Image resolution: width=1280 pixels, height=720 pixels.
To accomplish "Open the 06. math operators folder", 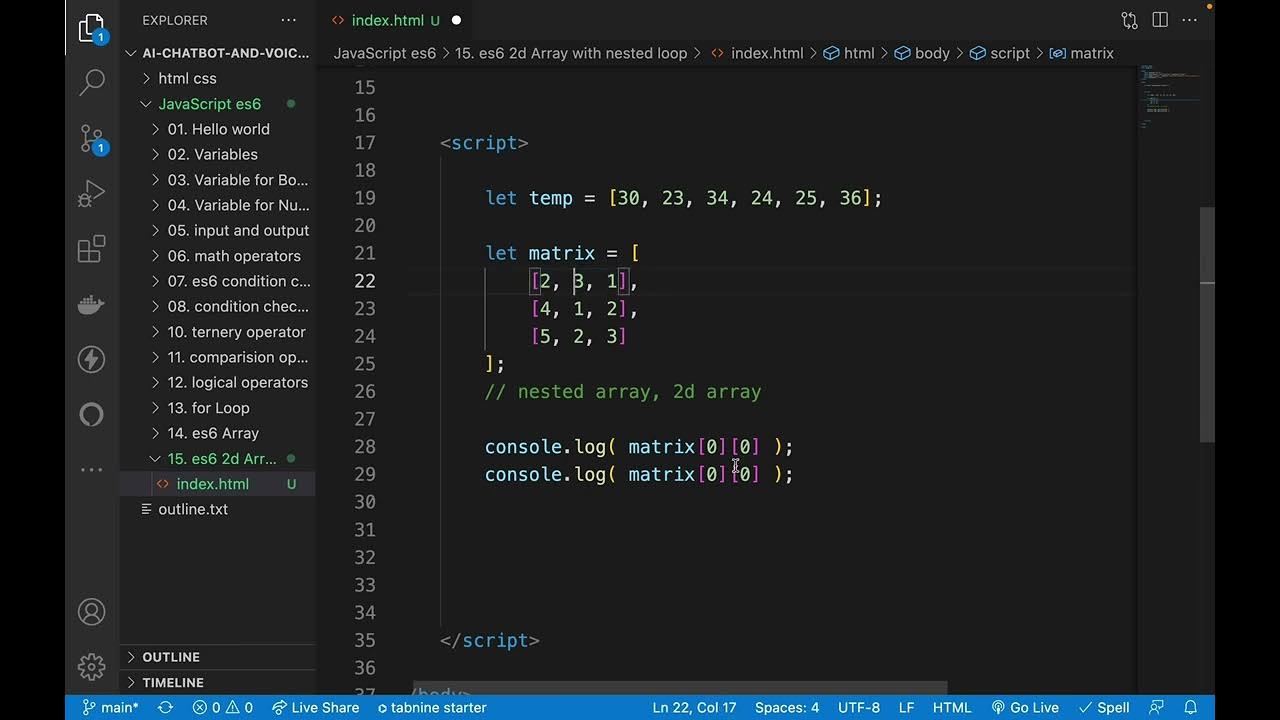I will coord(217,256).
